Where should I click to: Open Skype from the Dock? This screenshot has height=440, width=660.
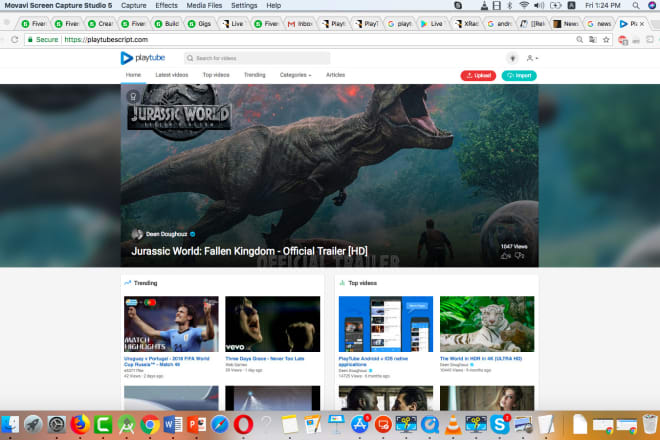coord(500,424)
